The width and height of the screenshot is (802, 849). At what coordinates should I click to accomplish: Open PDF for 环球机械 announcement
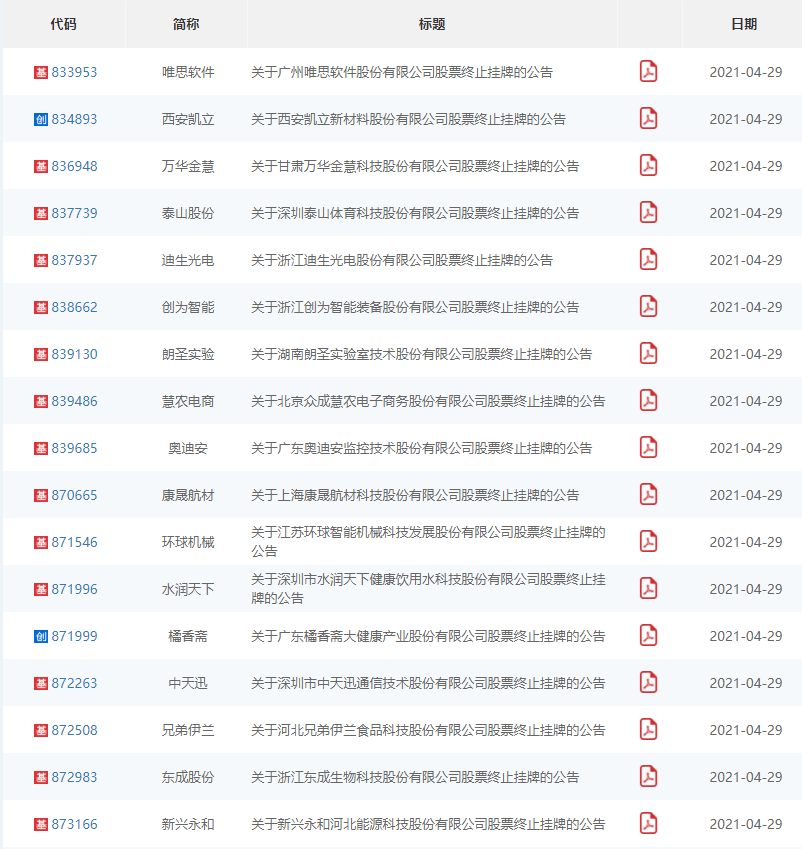click(648, 542)
